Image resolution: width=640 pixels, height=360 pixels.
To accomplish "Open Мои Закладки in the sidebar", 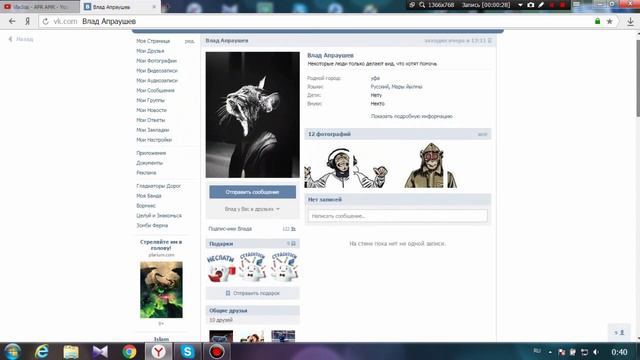I will click(x=153, y=130).
